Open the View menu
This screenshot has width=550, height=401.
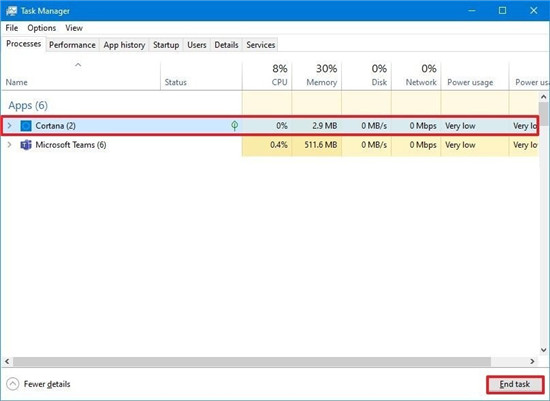(74, 28)
